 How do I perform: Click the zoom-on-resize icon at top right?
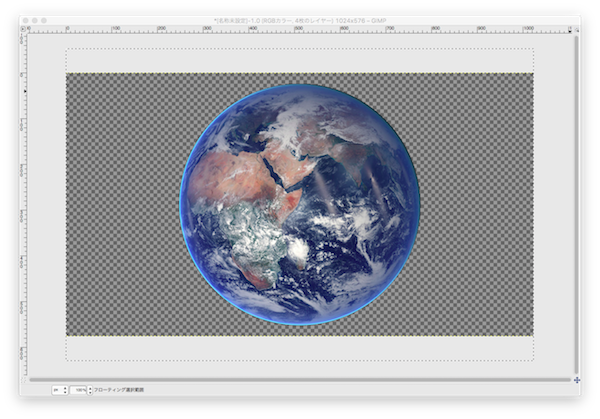pos(577,29)
